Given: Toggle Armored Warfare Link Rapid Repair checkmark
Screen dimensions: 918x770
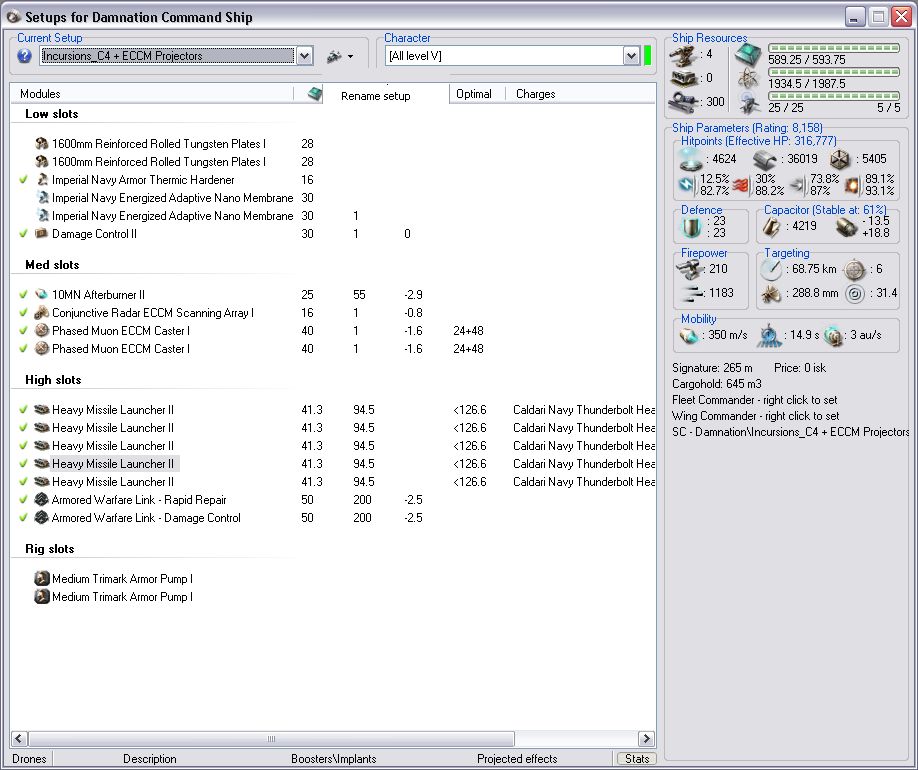Looking at the screenshot, I should coord(23,500).
